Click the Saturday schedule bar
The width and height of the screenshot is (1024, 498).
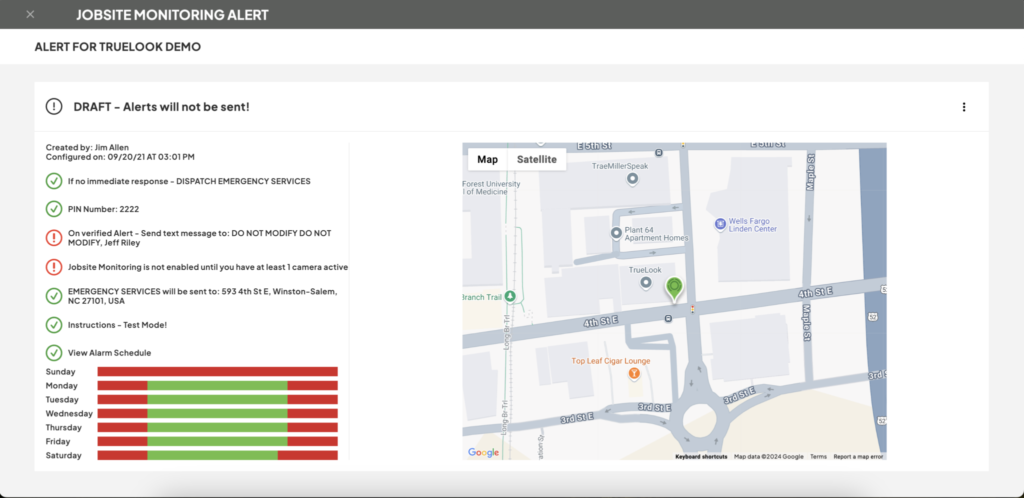[x=217, y=455]
